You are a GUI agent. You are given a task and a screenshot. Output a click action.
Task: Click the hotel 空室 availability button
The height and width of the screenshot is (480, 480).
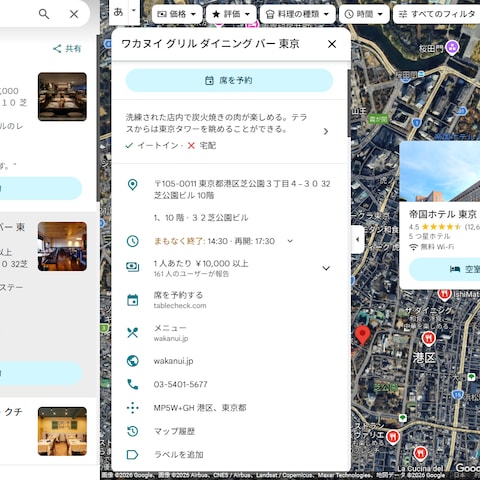(445, 269)
